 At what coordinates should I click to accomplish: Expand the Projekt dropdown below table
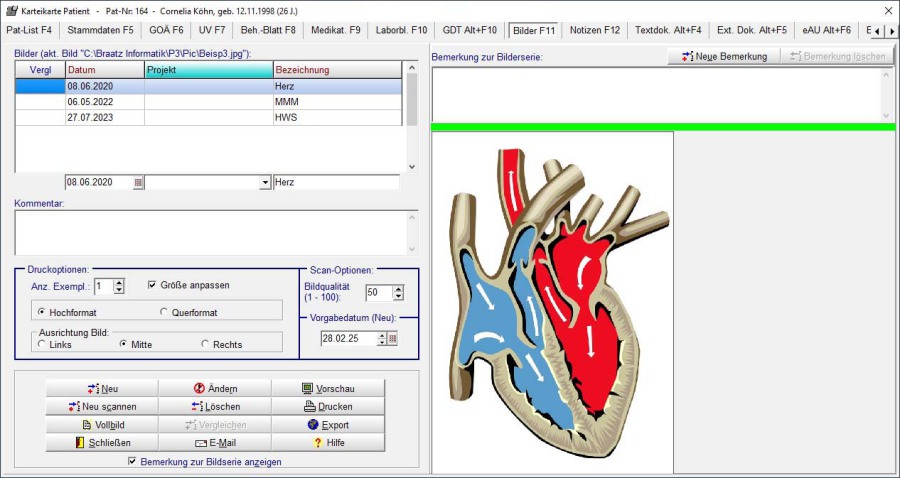(265, 183)
